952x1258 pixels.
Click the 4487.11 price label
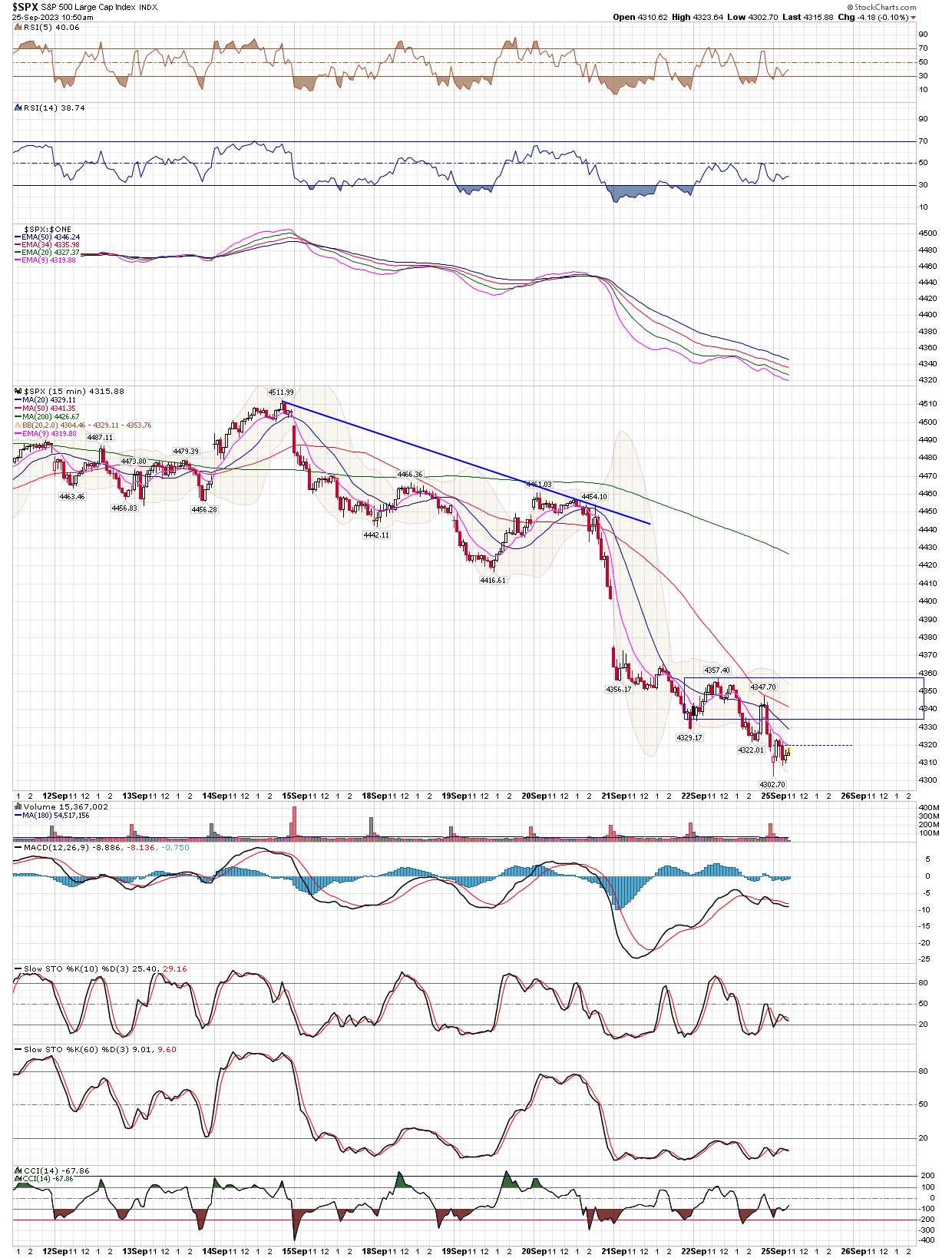pos(100,438)
